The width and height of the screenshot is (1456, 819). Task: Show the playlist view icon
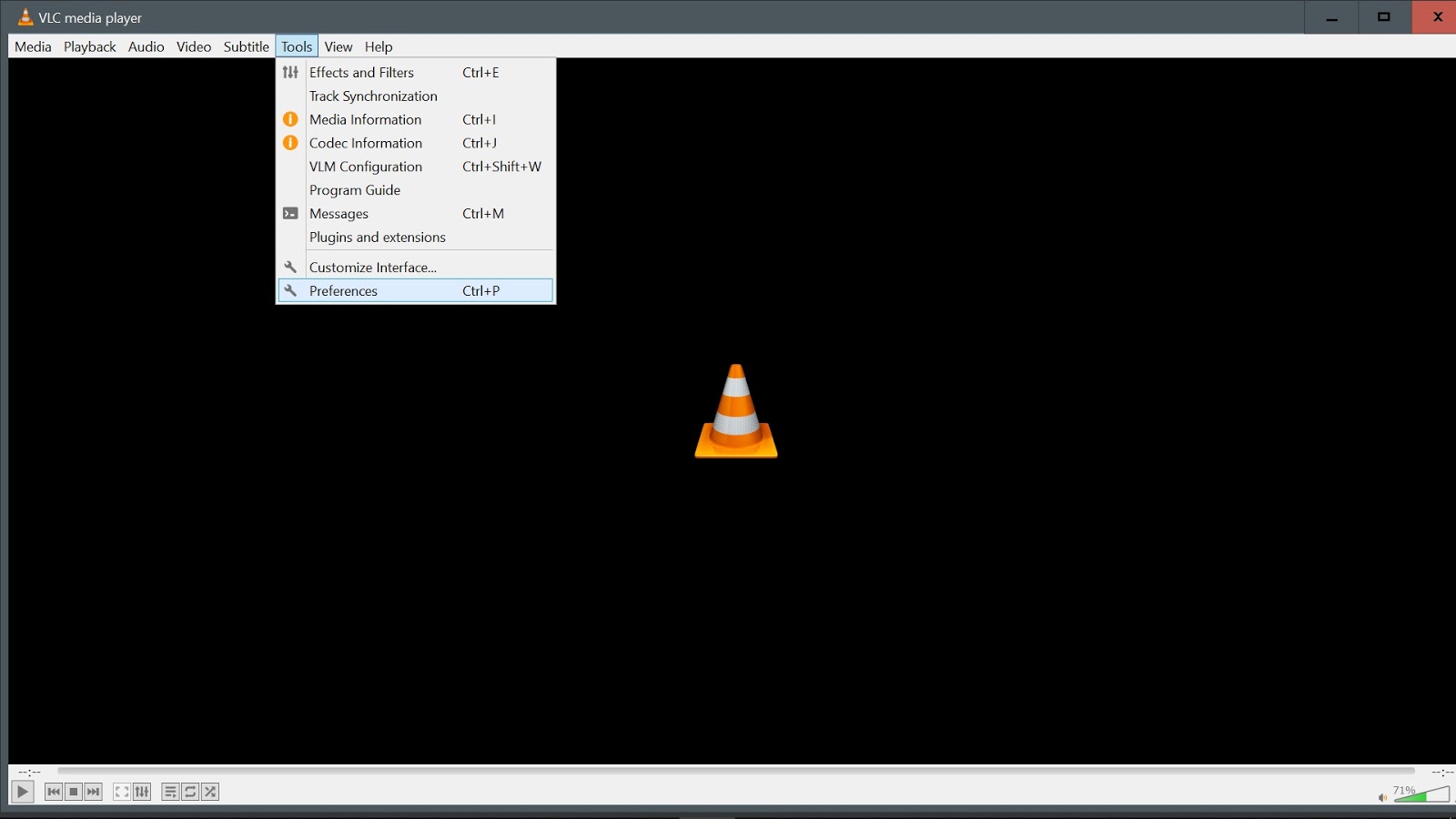pyautogui.click(x=169, y=792)
